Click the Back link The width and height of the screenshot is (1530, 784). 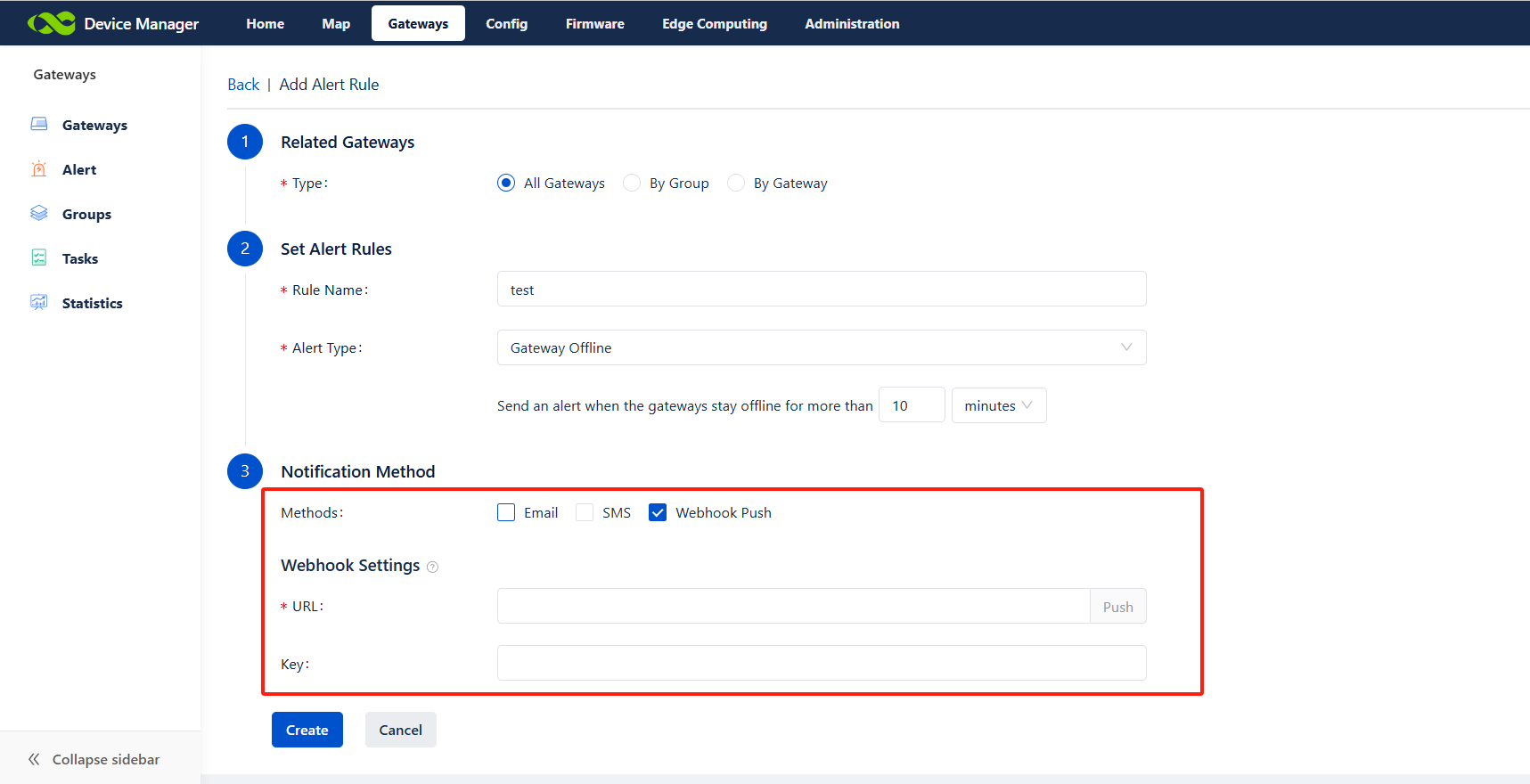pos(243,85)
